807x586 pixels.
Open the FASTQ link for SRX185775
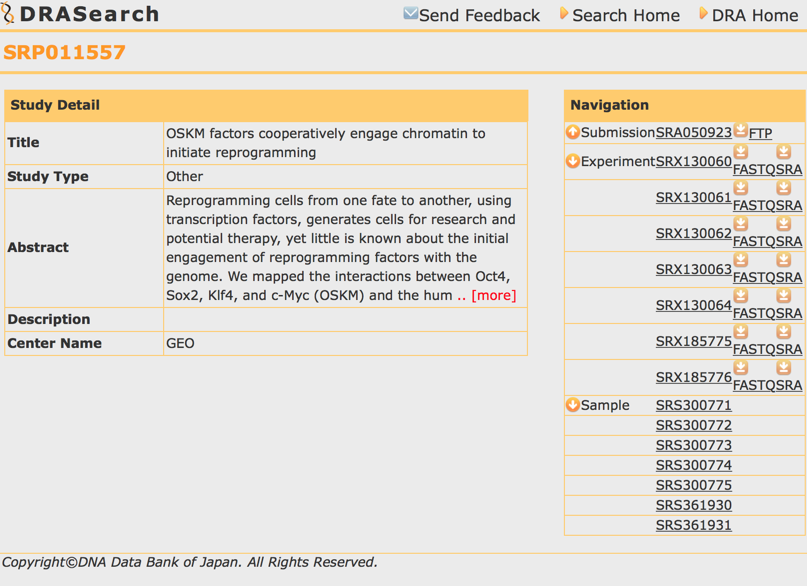click(x=755, y=349)
